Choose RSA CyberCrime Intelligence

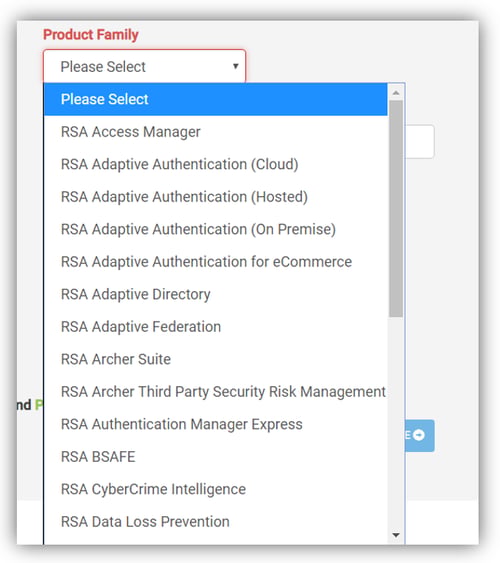(x=215, y=489)
